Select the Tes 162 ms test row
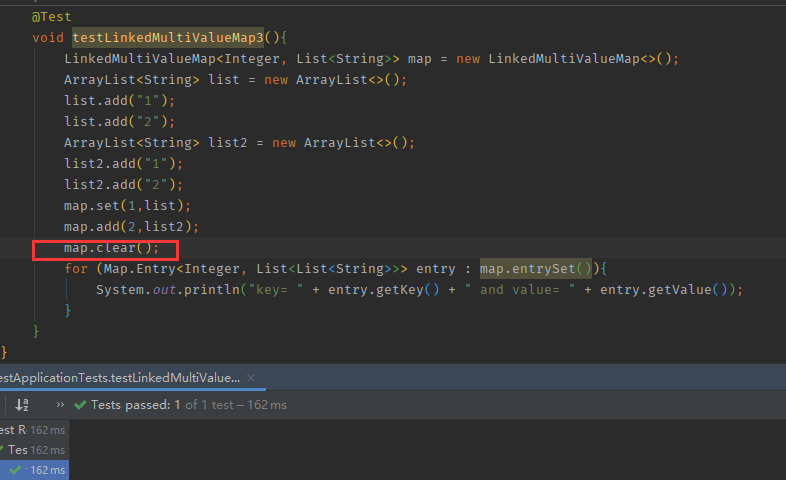 [34, 450]
